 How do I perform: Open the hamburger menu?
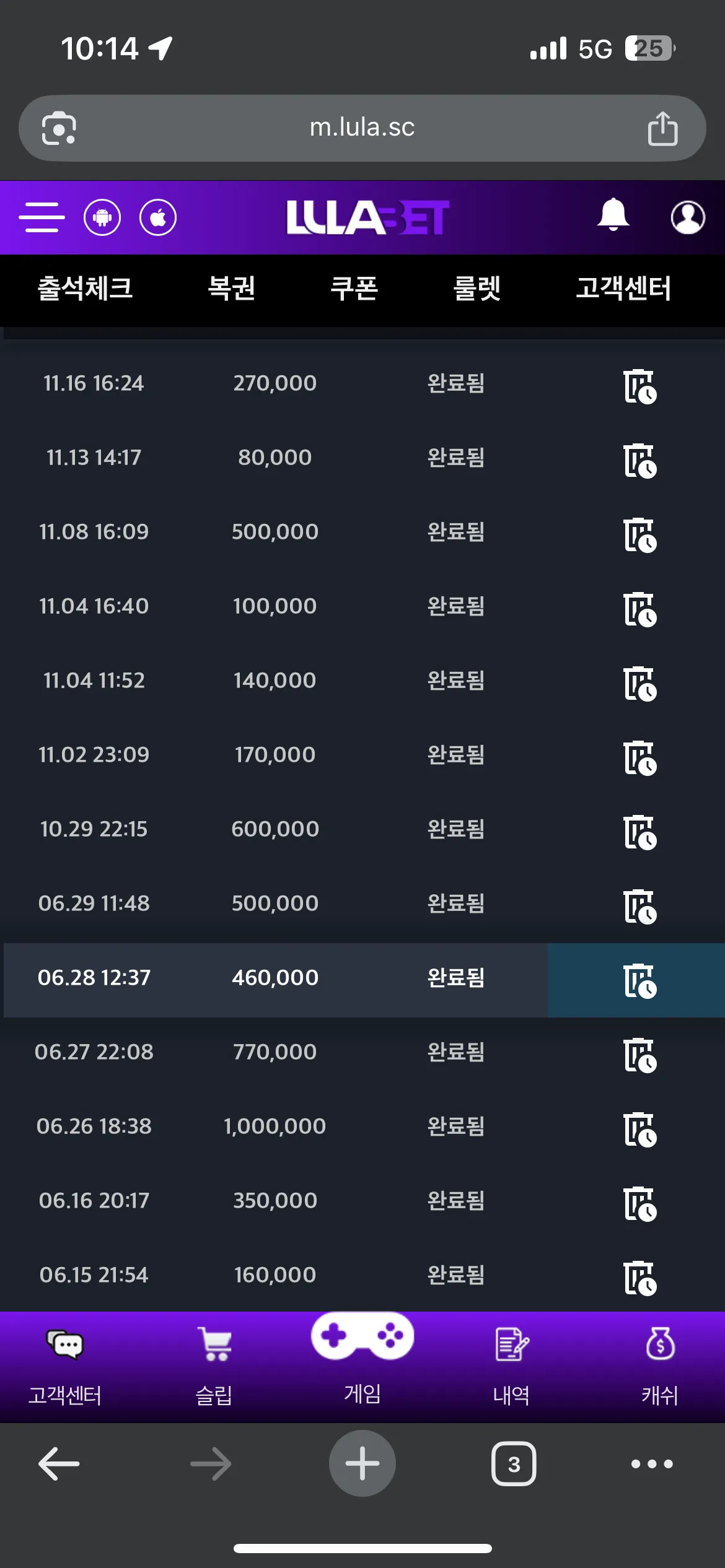[x=42, y=217]
